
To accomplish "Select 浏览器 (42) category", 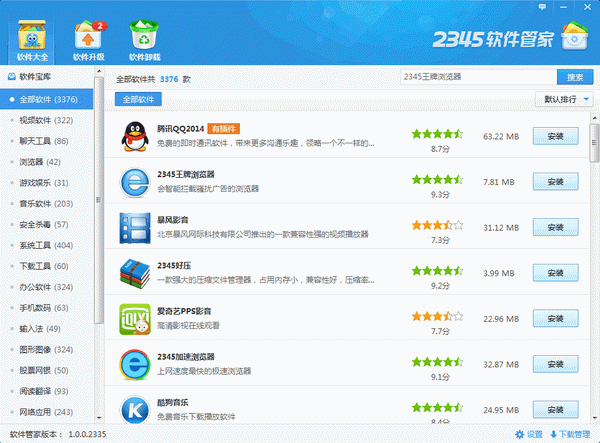I will point(46,162).
